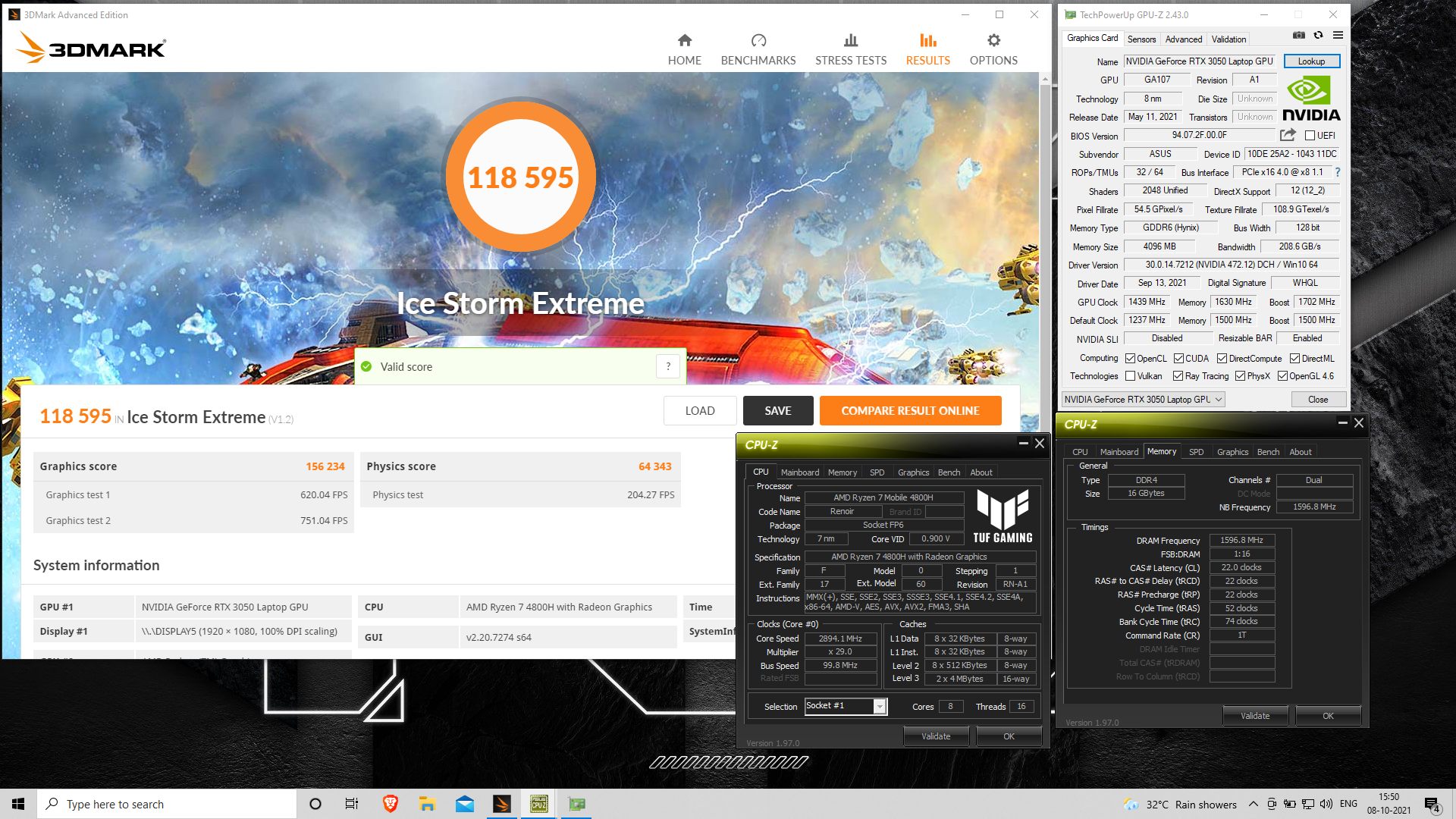Click the SAVE button in 3DMark
Viewport: 1456px width, 819px height.
[x=777, y=410]
